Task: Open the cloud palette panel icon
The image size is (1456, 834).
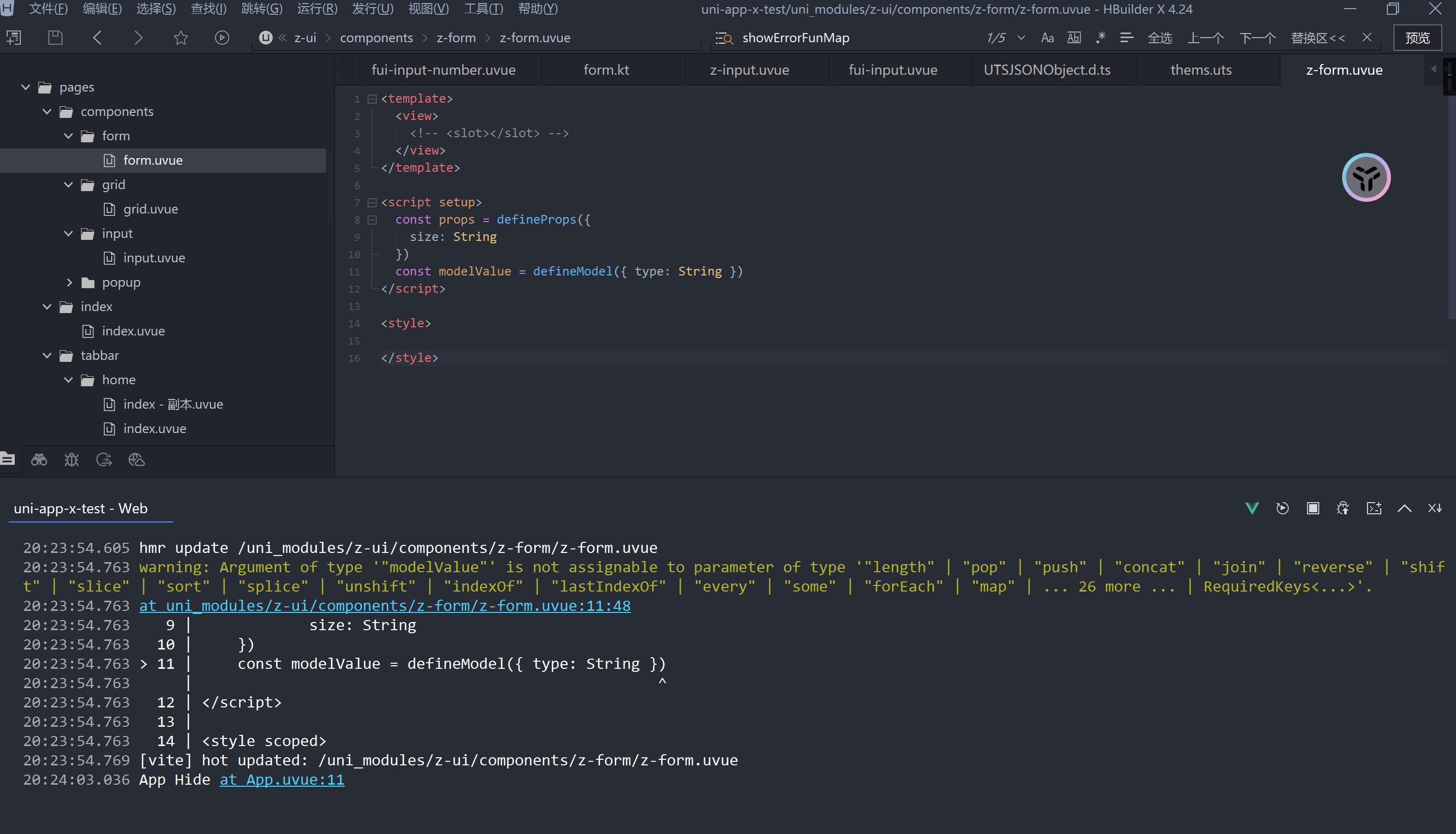Action: [x=136, y=459]
